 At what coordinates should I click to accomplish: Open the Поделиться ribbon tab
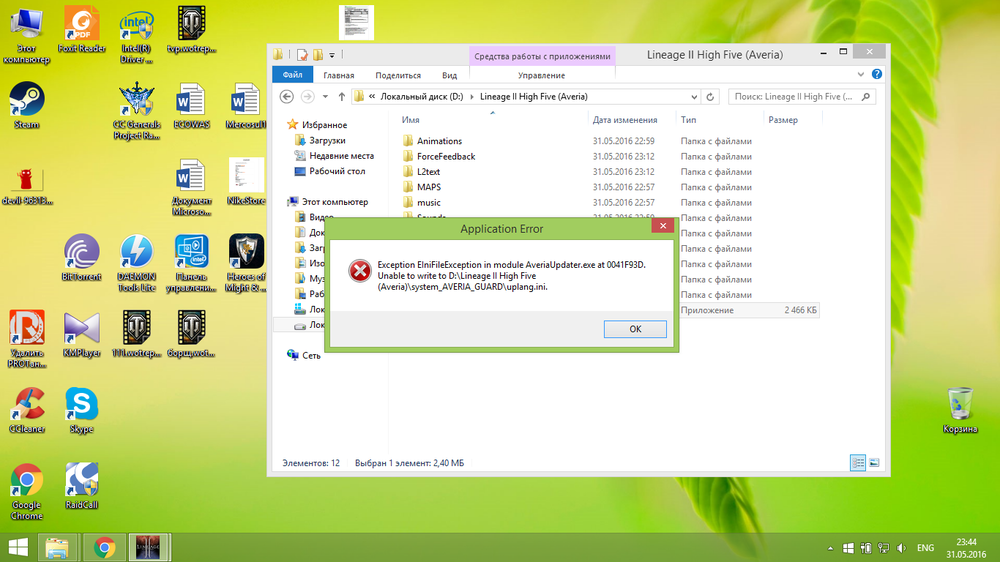pyautogui.click(x=398, y=75)
